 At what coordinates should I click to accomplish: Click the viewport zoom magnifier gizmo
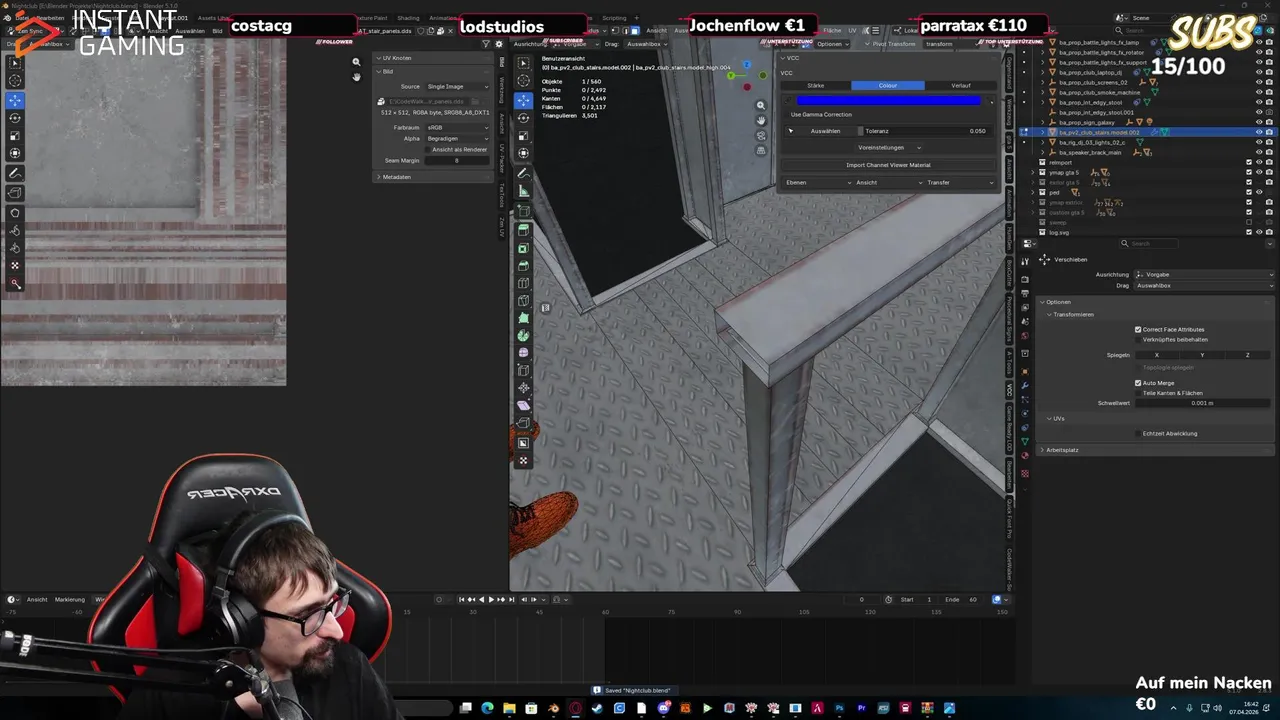pos(760,105)
